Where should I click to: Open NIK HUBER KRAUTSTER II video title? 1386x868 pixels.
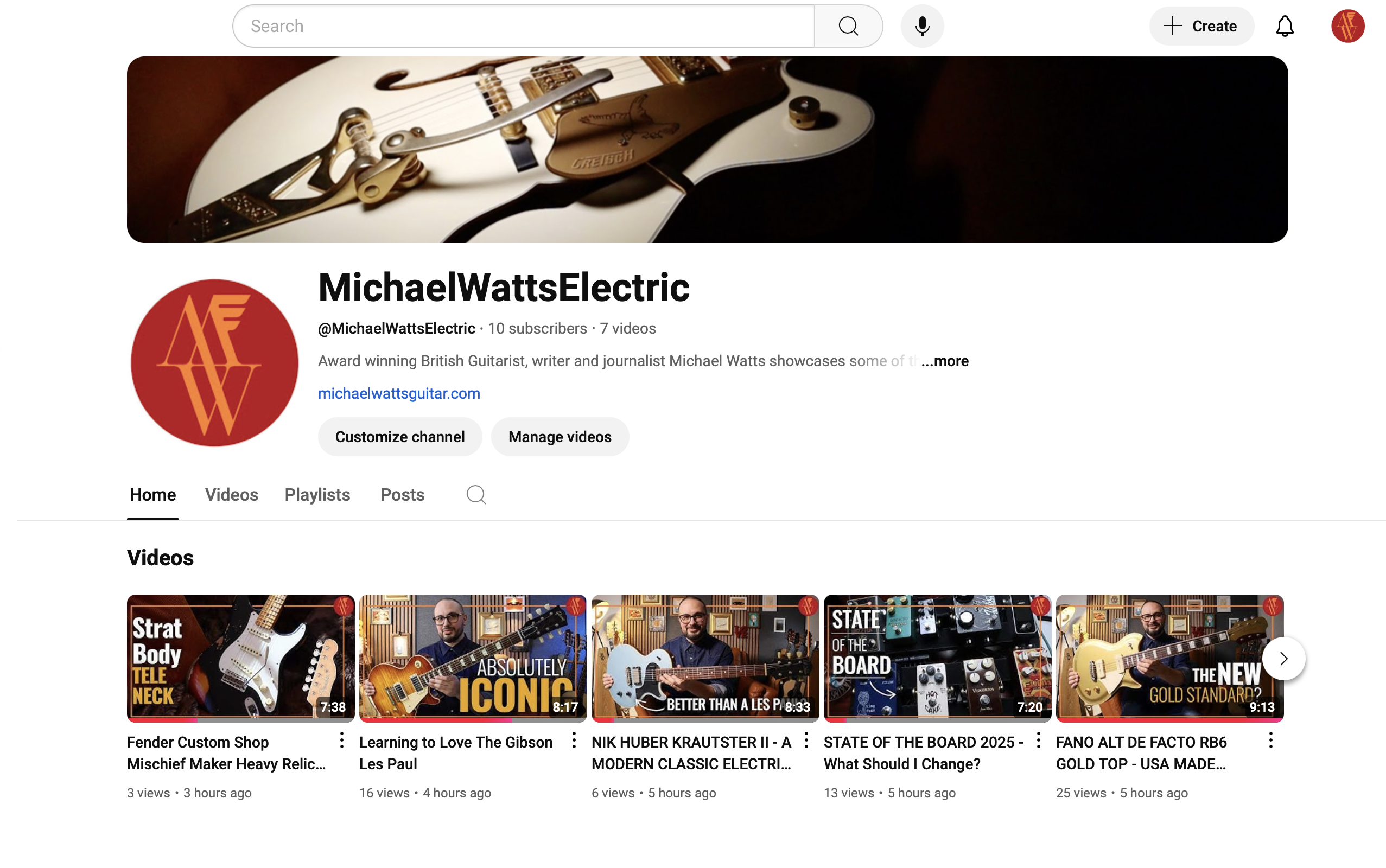[x=691, y=753]
